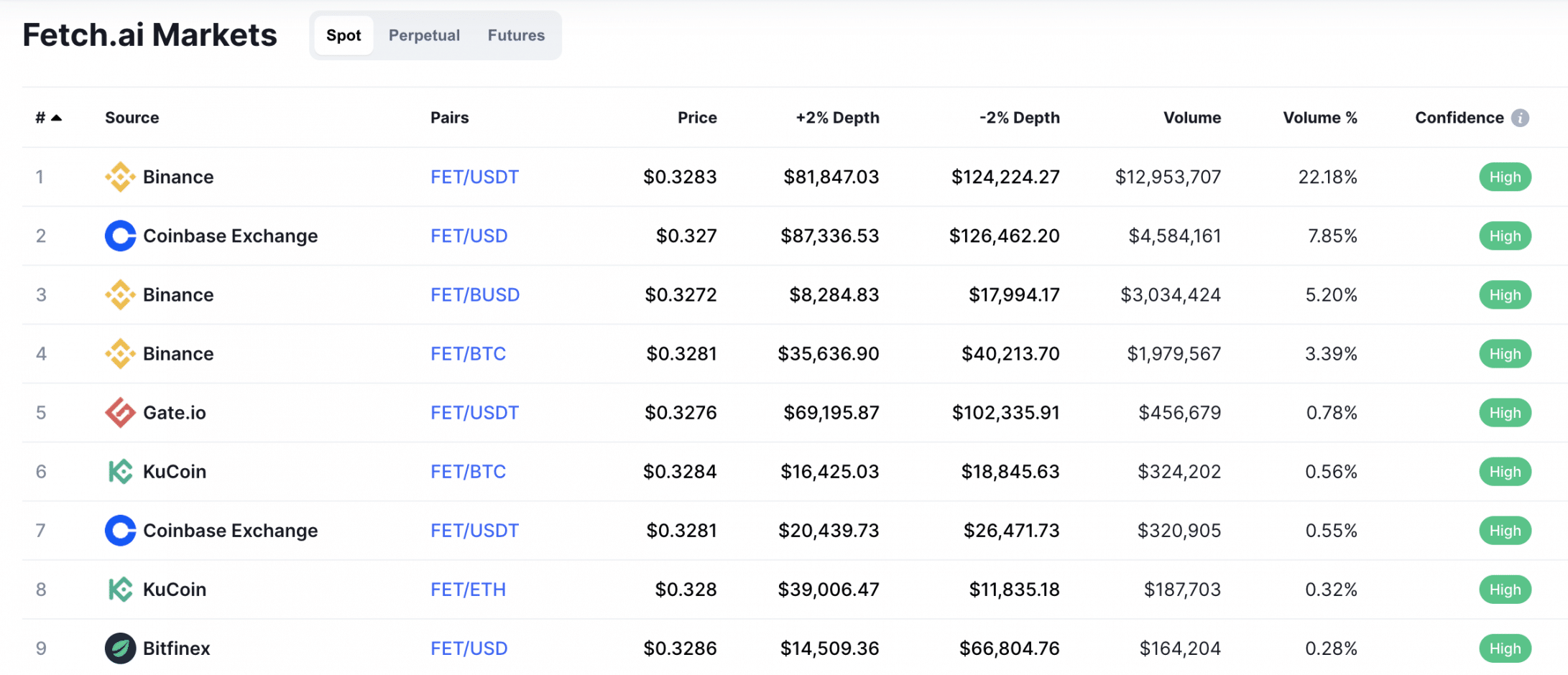Viewport: 1568px width, 675px height.
Task: Click volume $1,979,567 cell
Action: [x=1174, y=353]
